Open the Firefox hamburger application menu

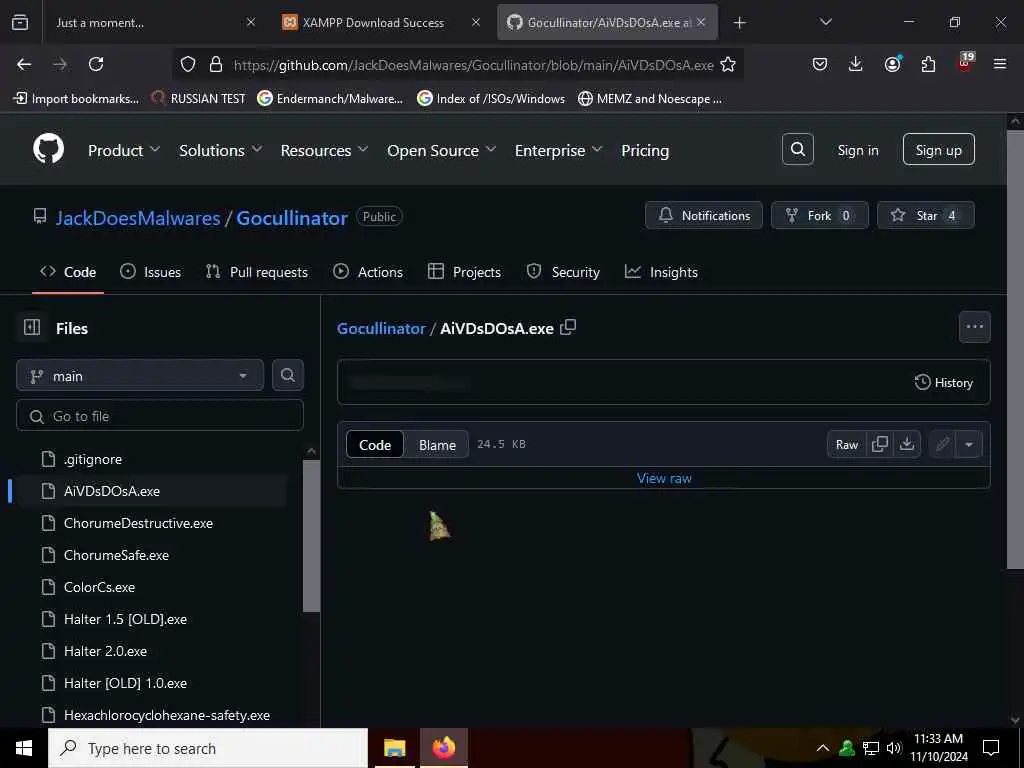[x=1000, y=64]
